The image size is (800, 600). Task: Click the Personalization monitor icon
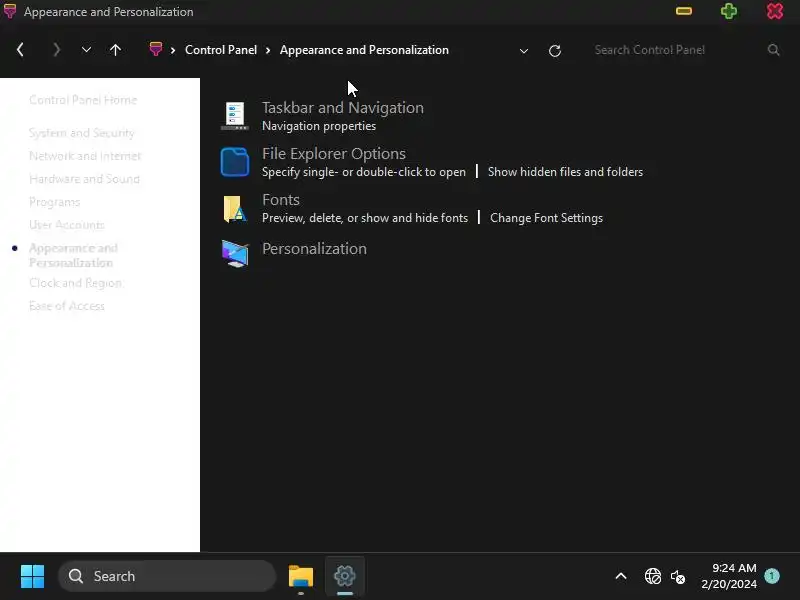click(x=235, y=254)
